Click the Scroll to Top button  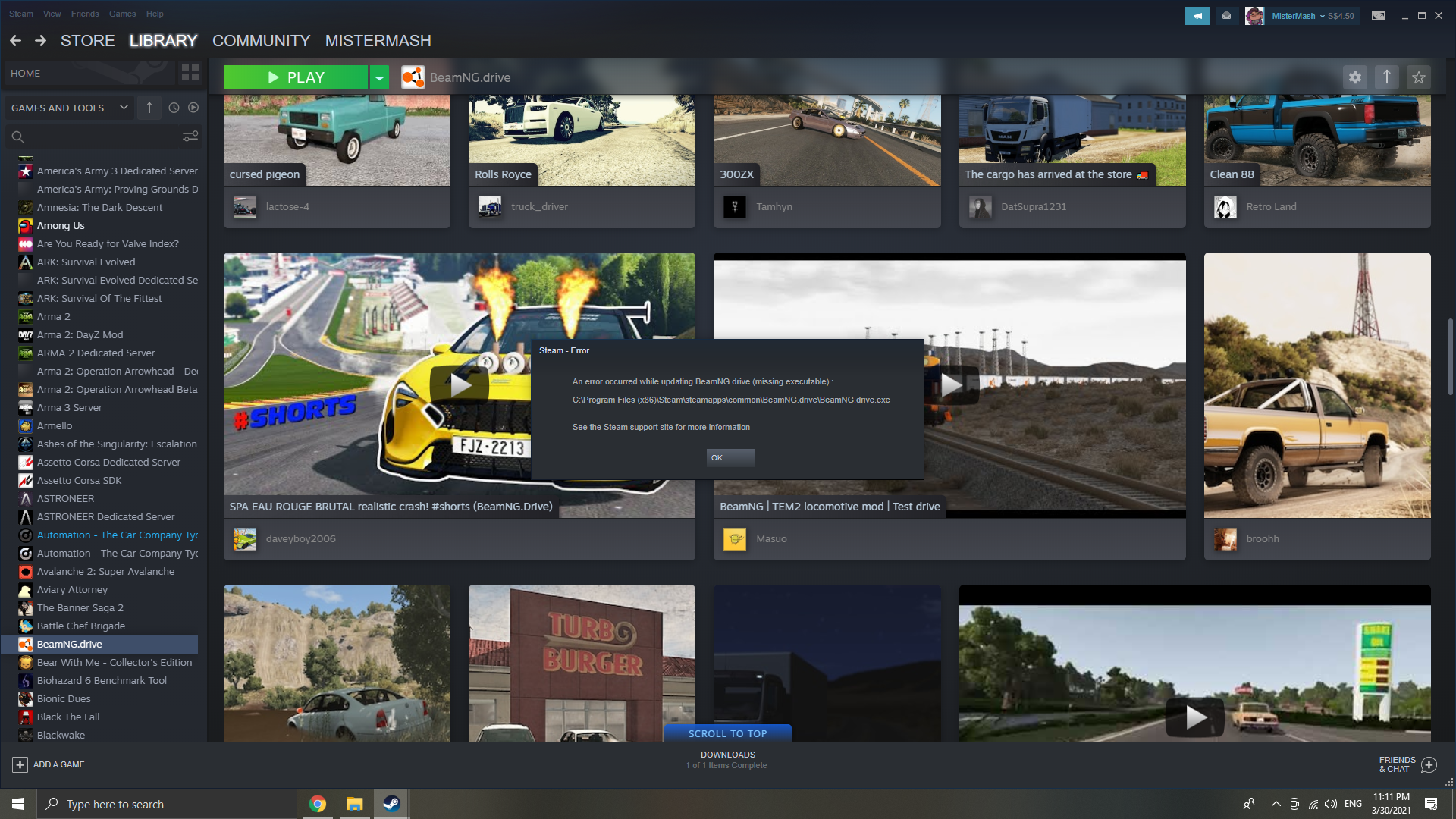point(727,733)
